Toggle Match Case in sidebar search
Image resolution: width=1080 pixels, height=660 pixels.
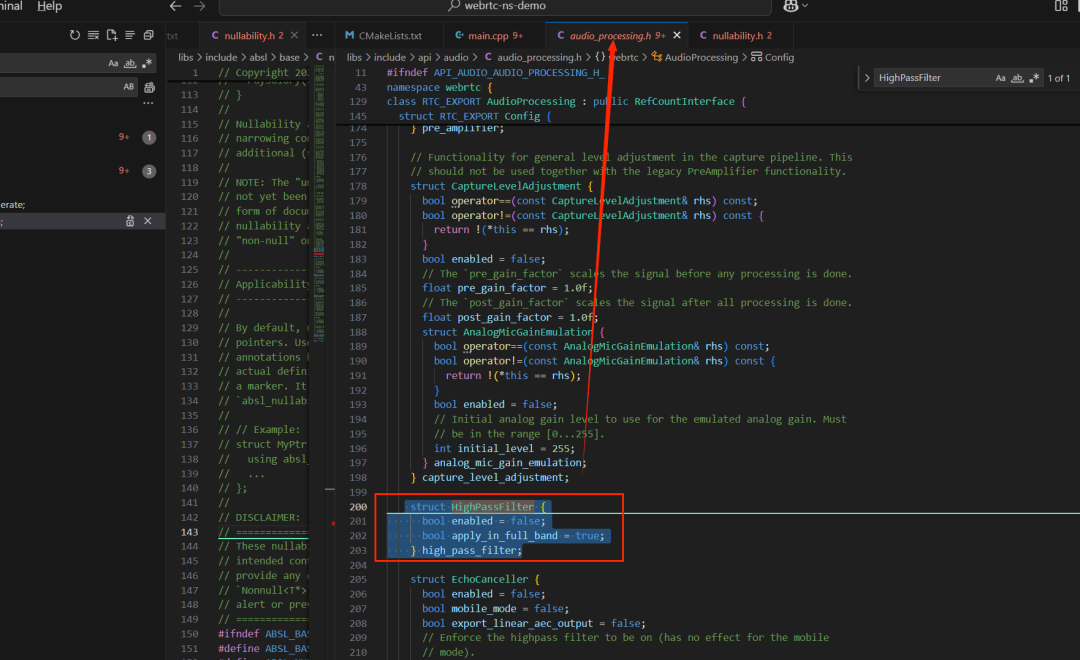pos(113,63)
